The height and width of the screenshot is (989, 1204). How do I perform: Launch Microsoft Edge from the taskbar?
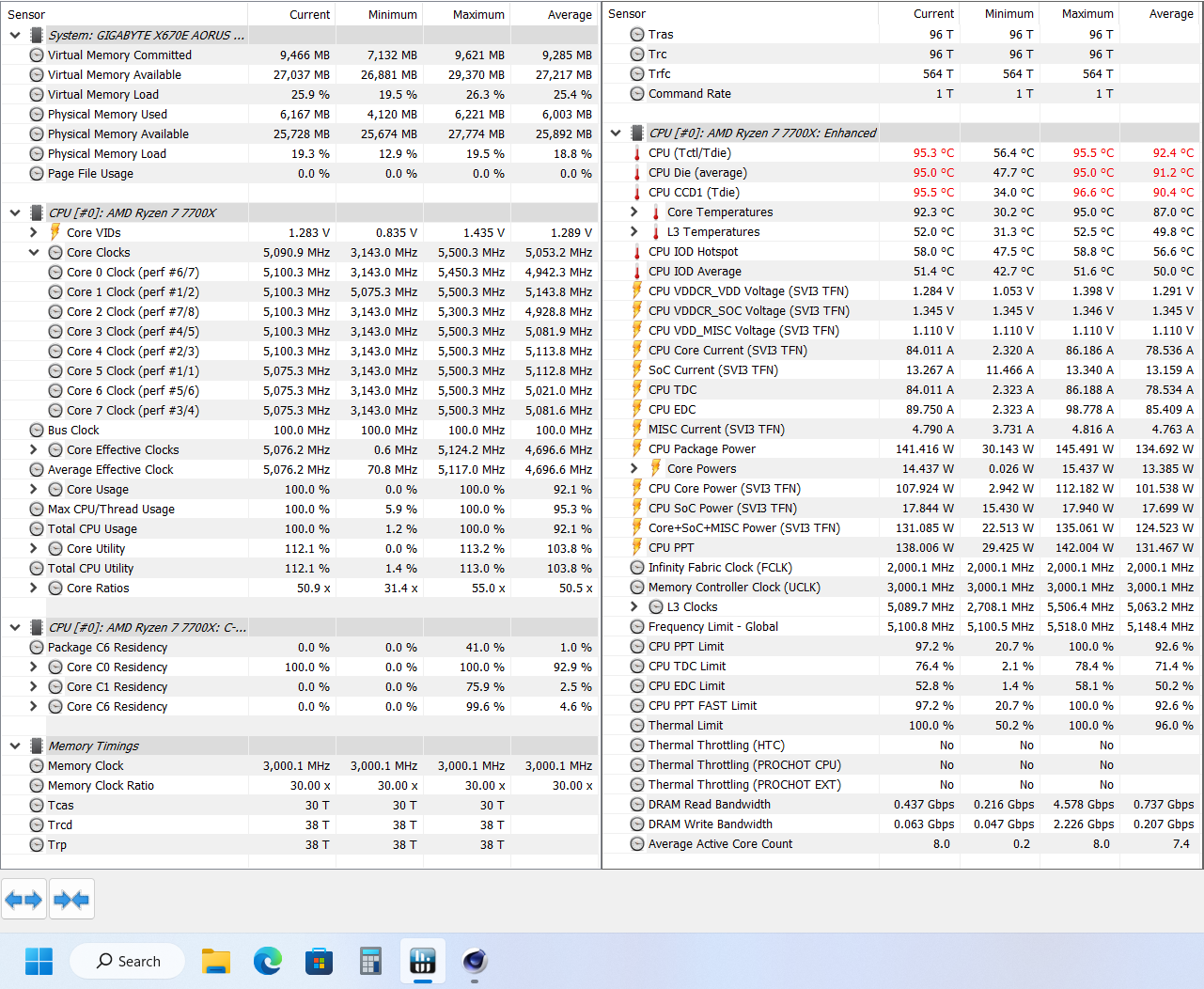(x=268, y=961)
